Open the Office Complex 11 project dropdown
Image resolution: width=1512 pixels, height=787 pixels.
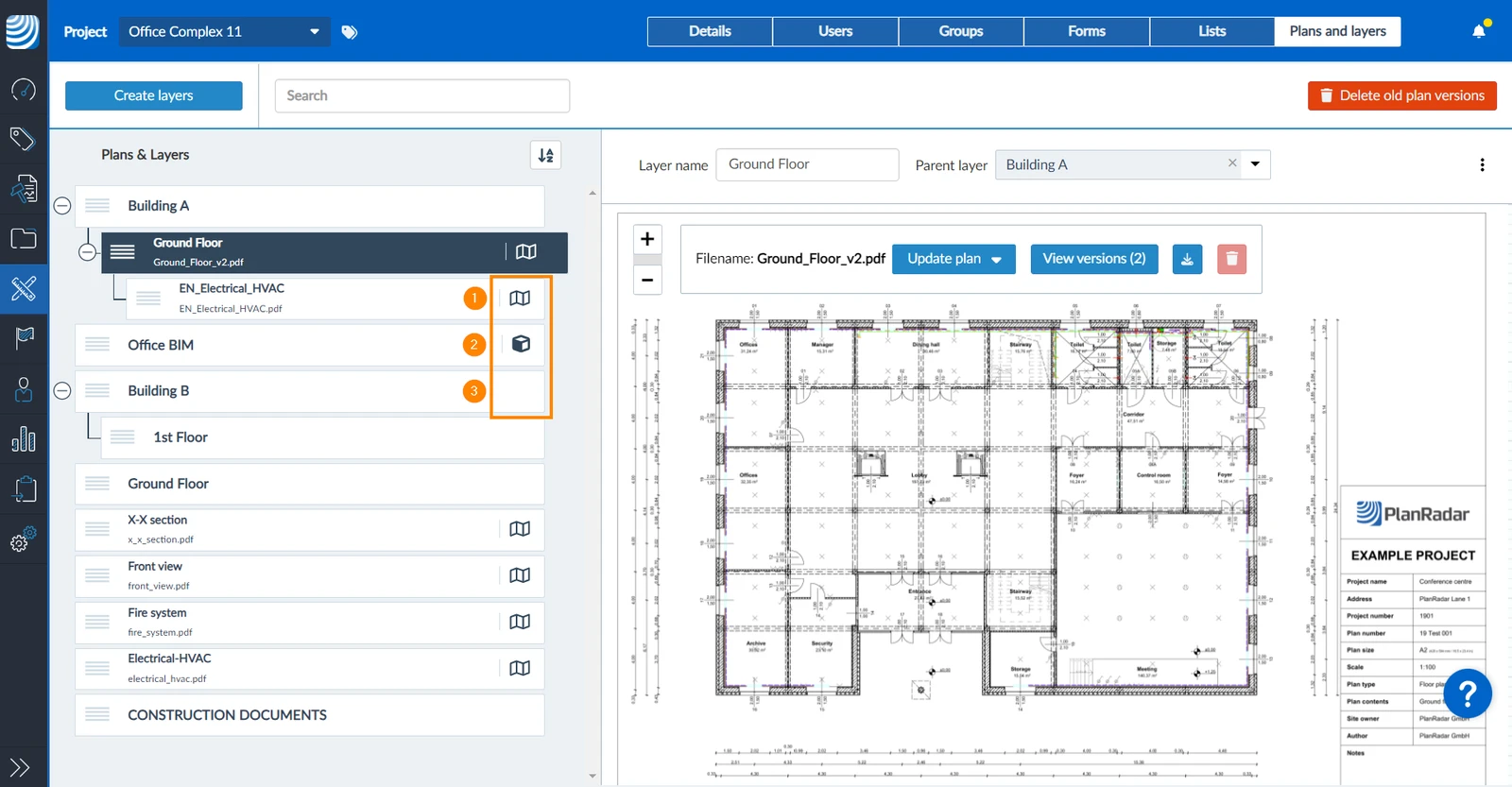click(224, 32)
